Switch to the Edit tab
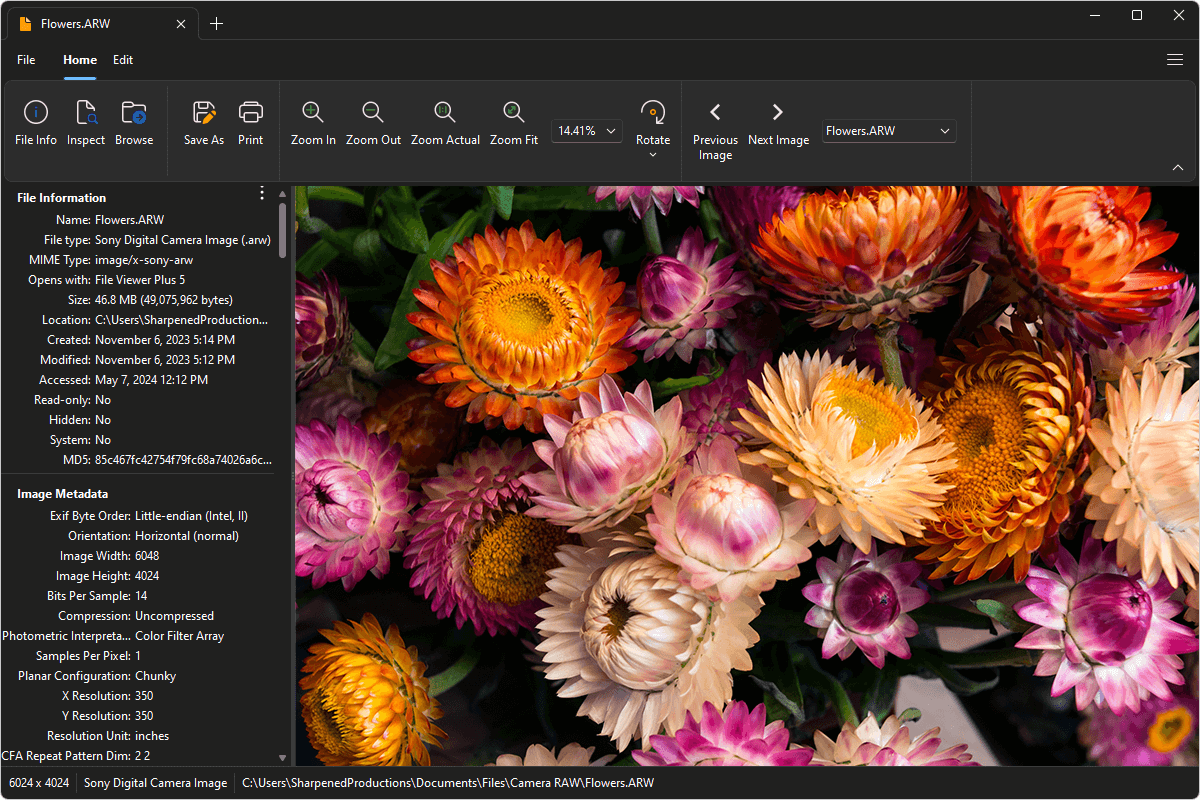The height and width of the screenshot is (800, 1200). [123, 60]
